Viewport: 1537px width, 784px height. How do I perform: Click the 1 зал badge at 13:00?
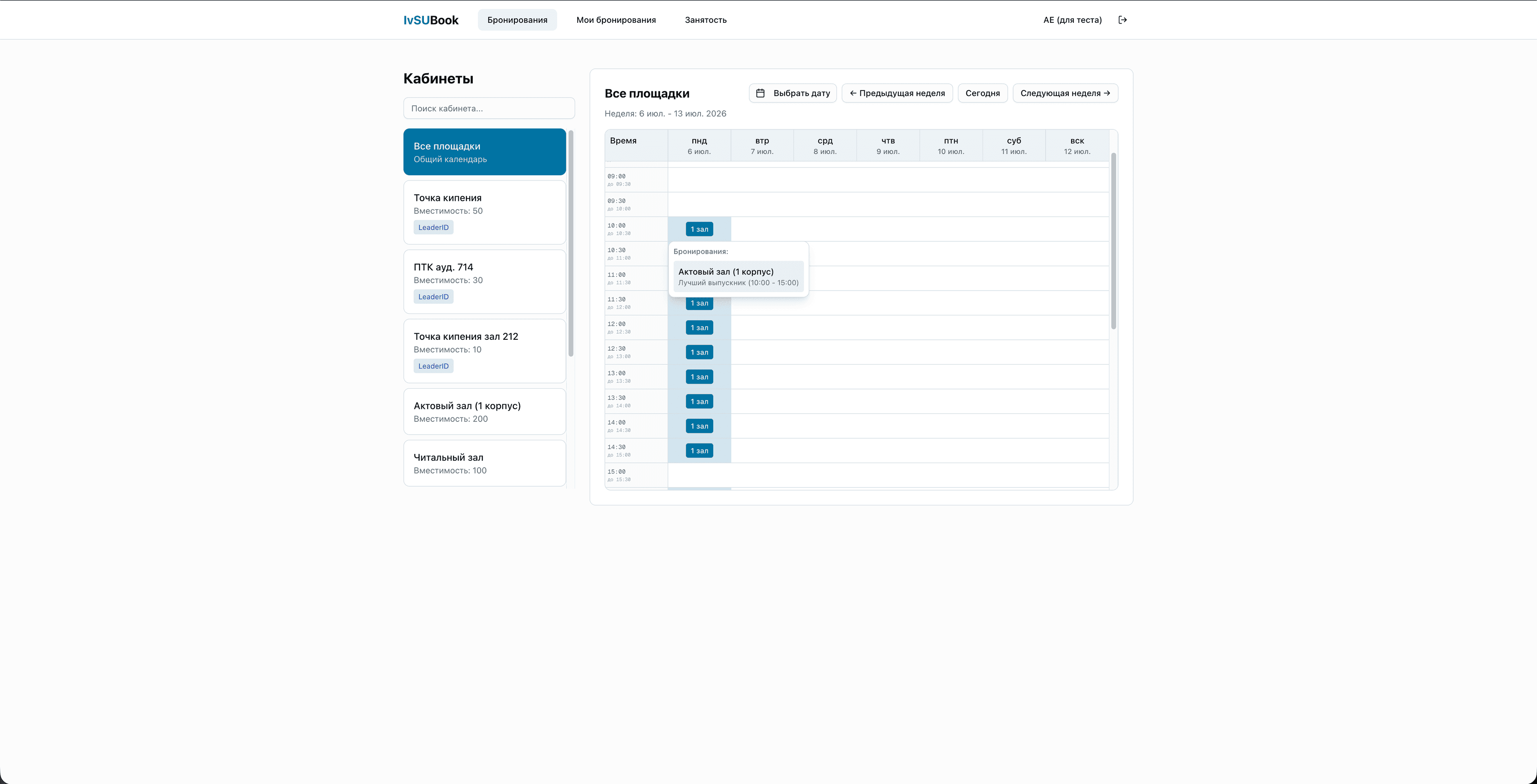coord(699,377)
